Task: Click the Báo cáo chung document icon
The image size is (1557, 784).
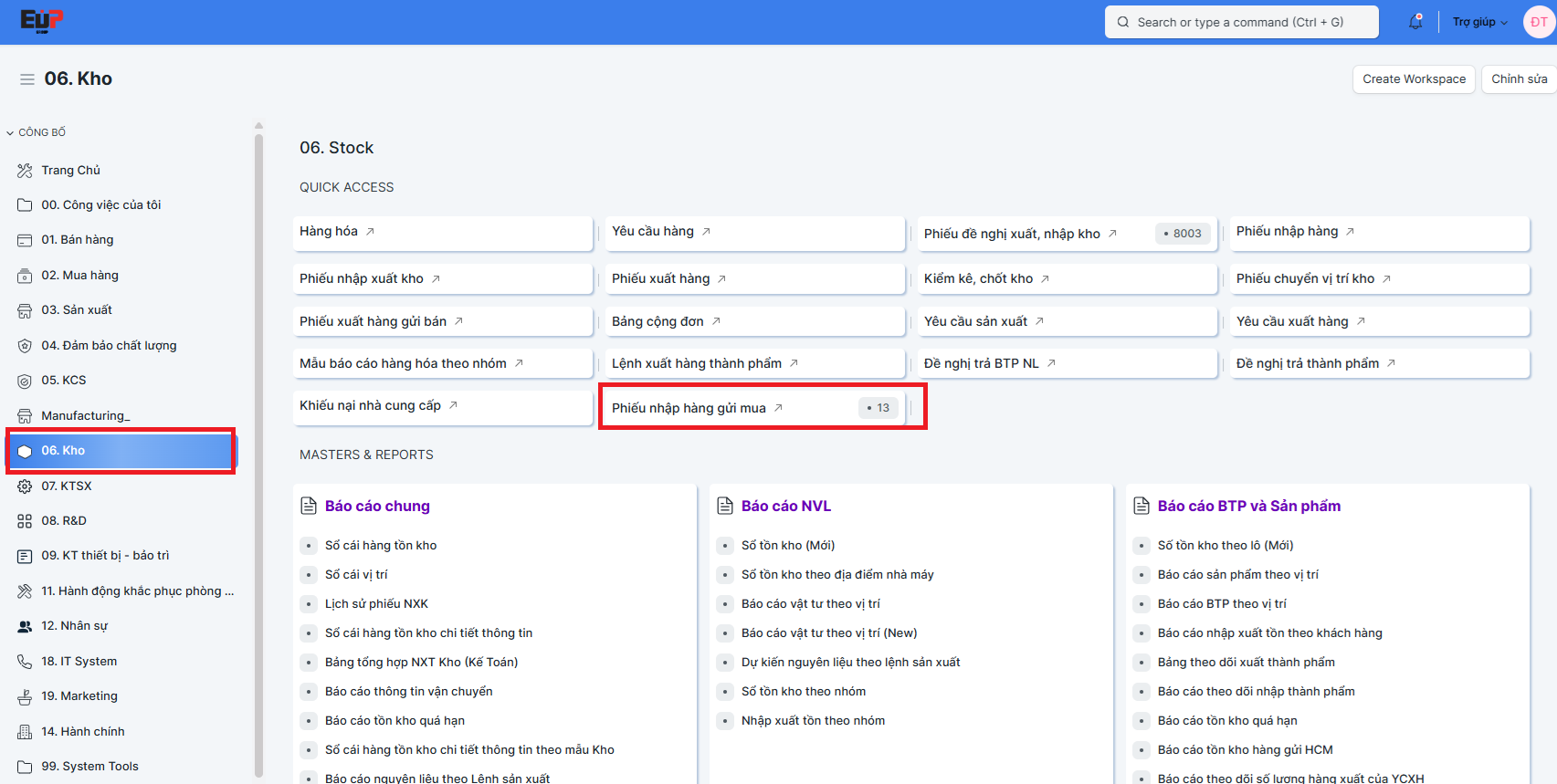Action: 309,506
